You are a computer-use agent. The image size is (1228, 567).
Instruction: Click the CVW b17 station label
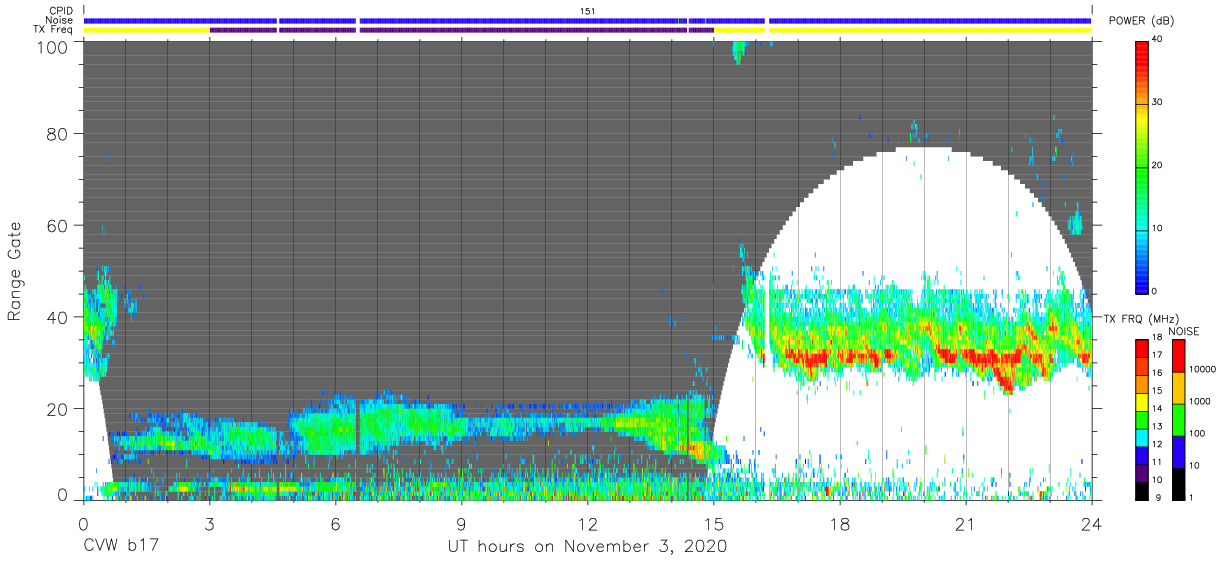click(120, 547)
